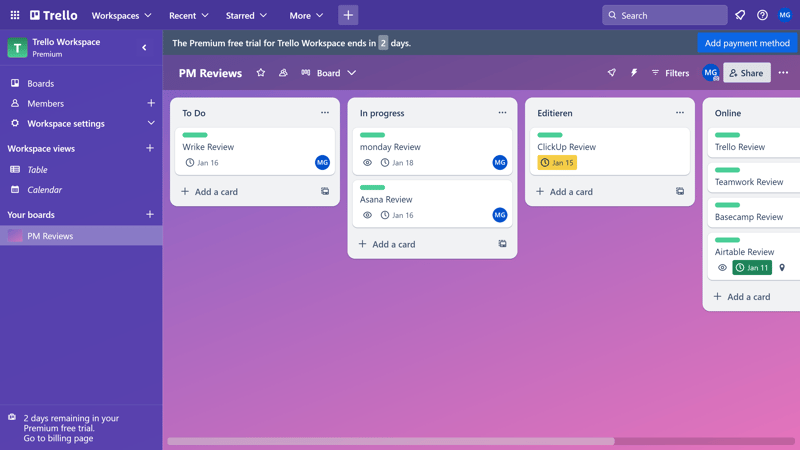Viewport: 800px width, 450px height.
Task: Click MG member avatar on Asana Review
Action: (500, 215)
